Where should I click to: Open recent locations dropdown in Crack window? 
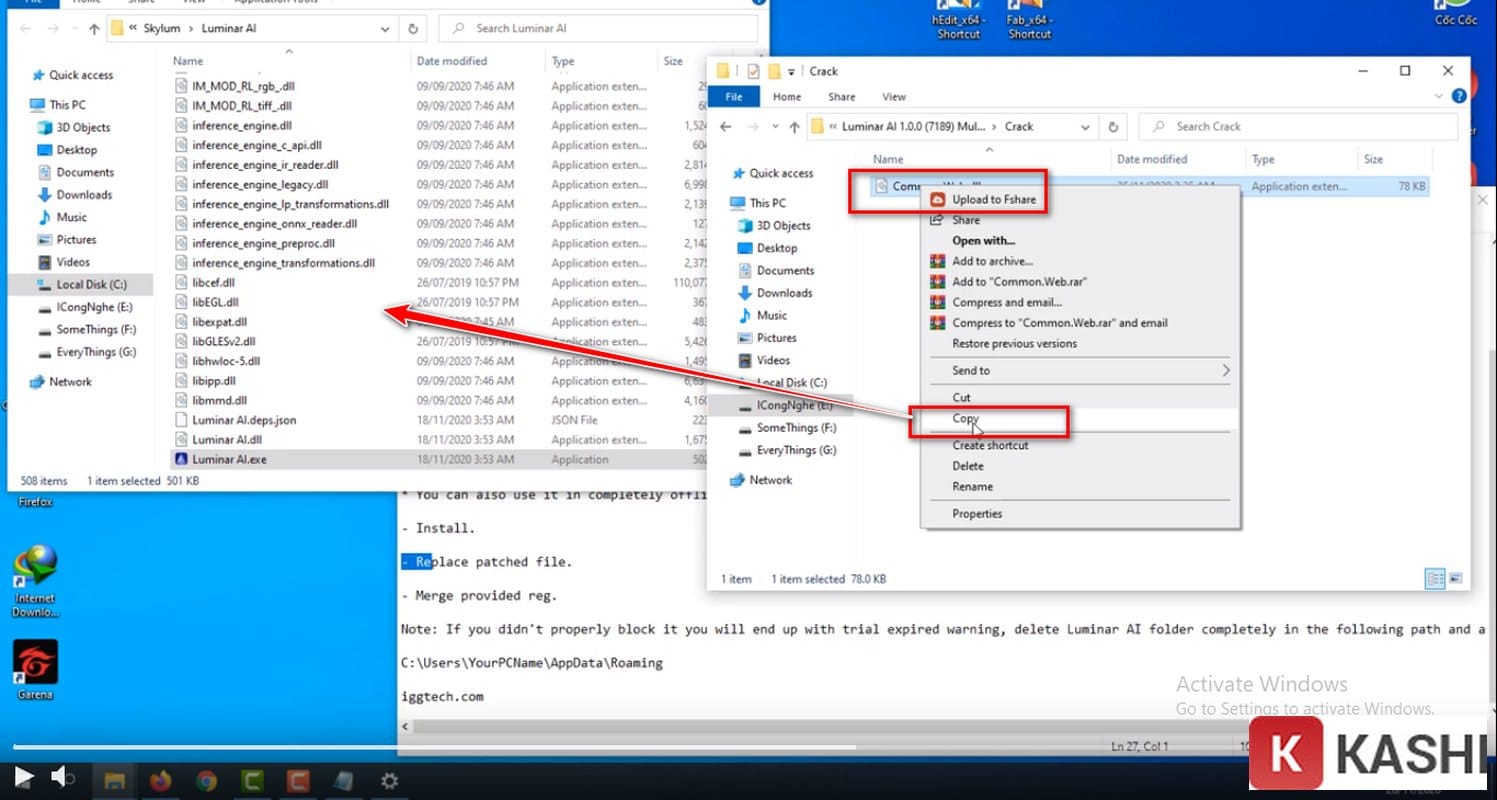coord(773,127)
